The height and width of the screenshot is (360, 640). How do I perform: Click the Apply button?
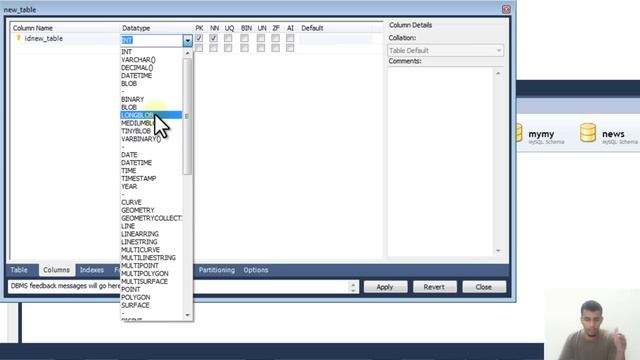385,287
